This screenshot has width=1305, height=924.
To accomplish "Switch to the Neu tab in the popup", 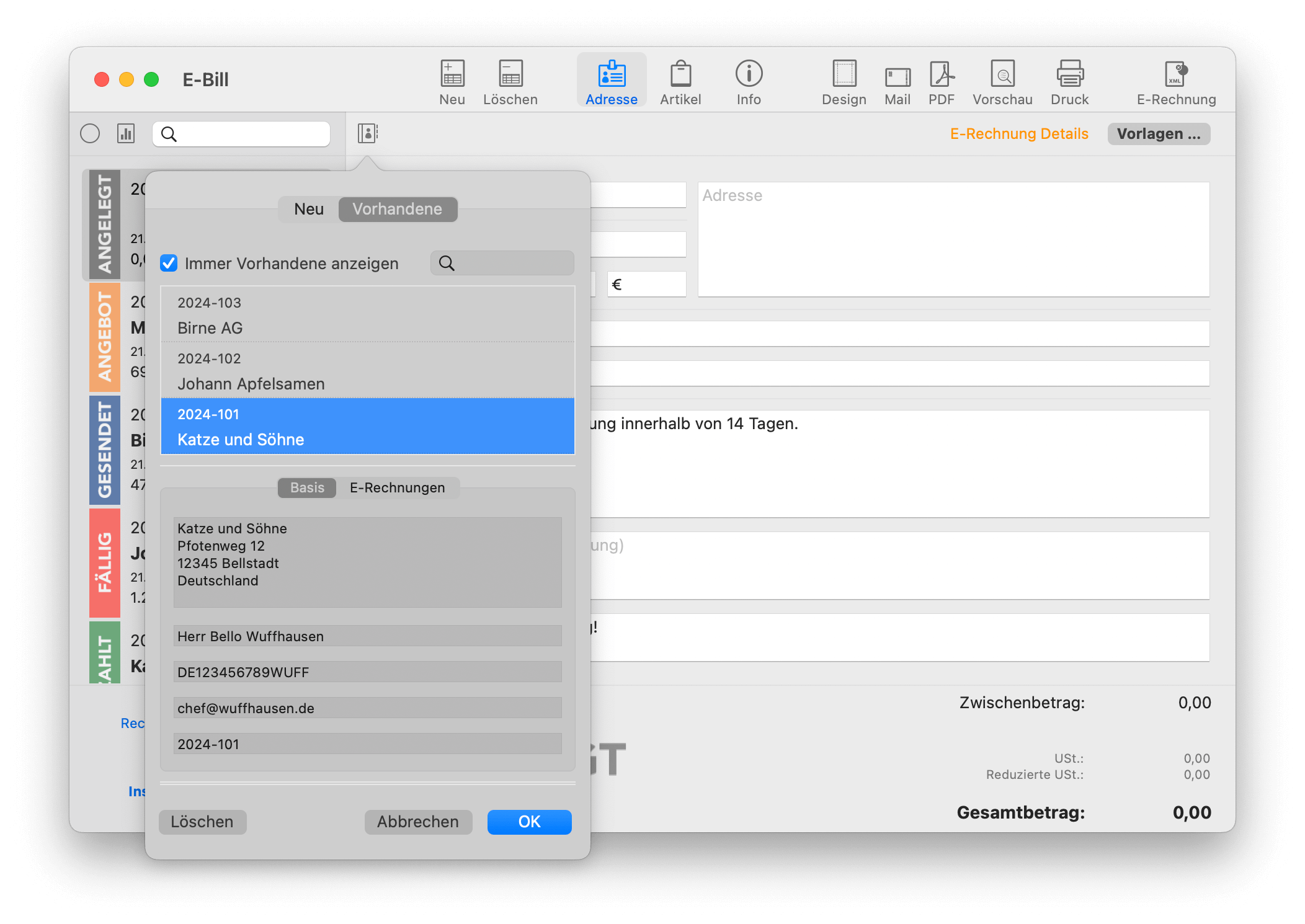I will pos(308,209).
